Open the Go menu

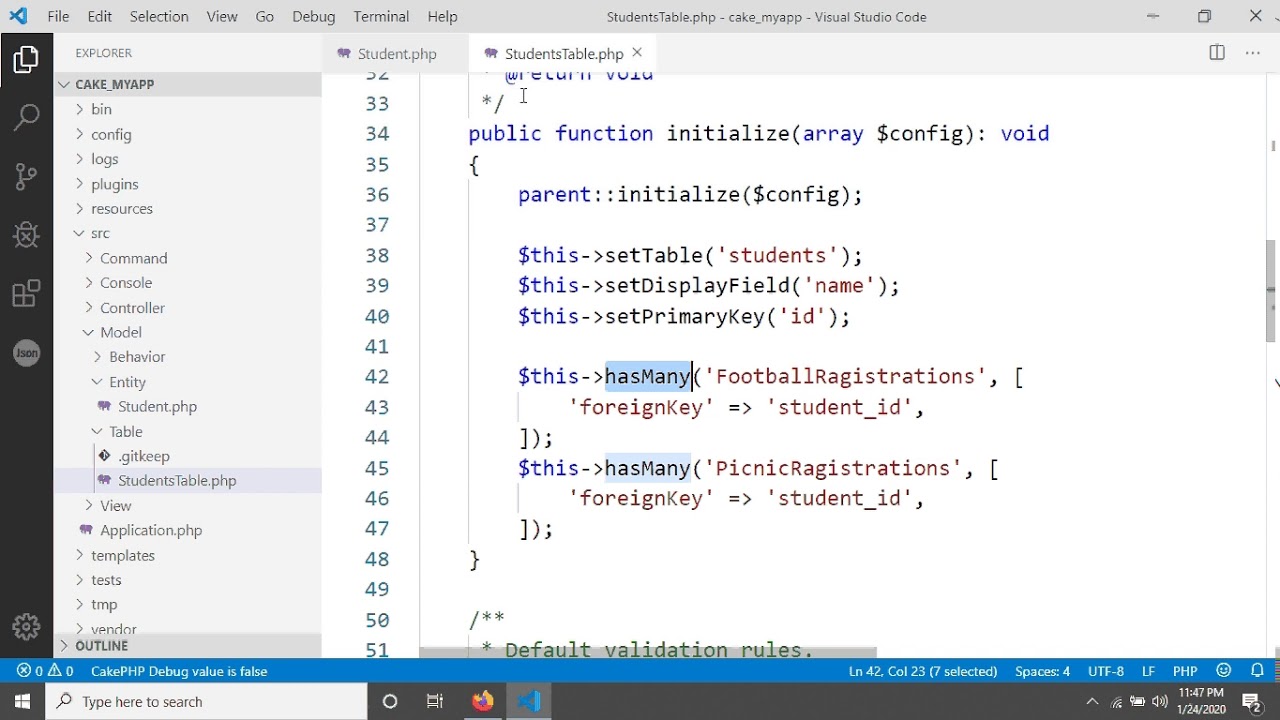pos(265,16)
